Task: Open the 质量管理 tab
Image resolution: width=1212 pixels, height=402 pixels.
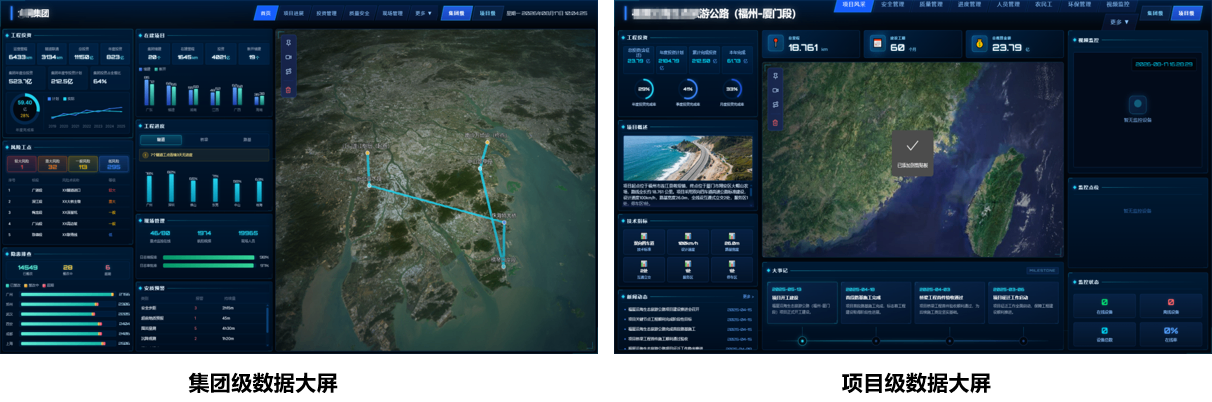Action: (x=931, y=5)
